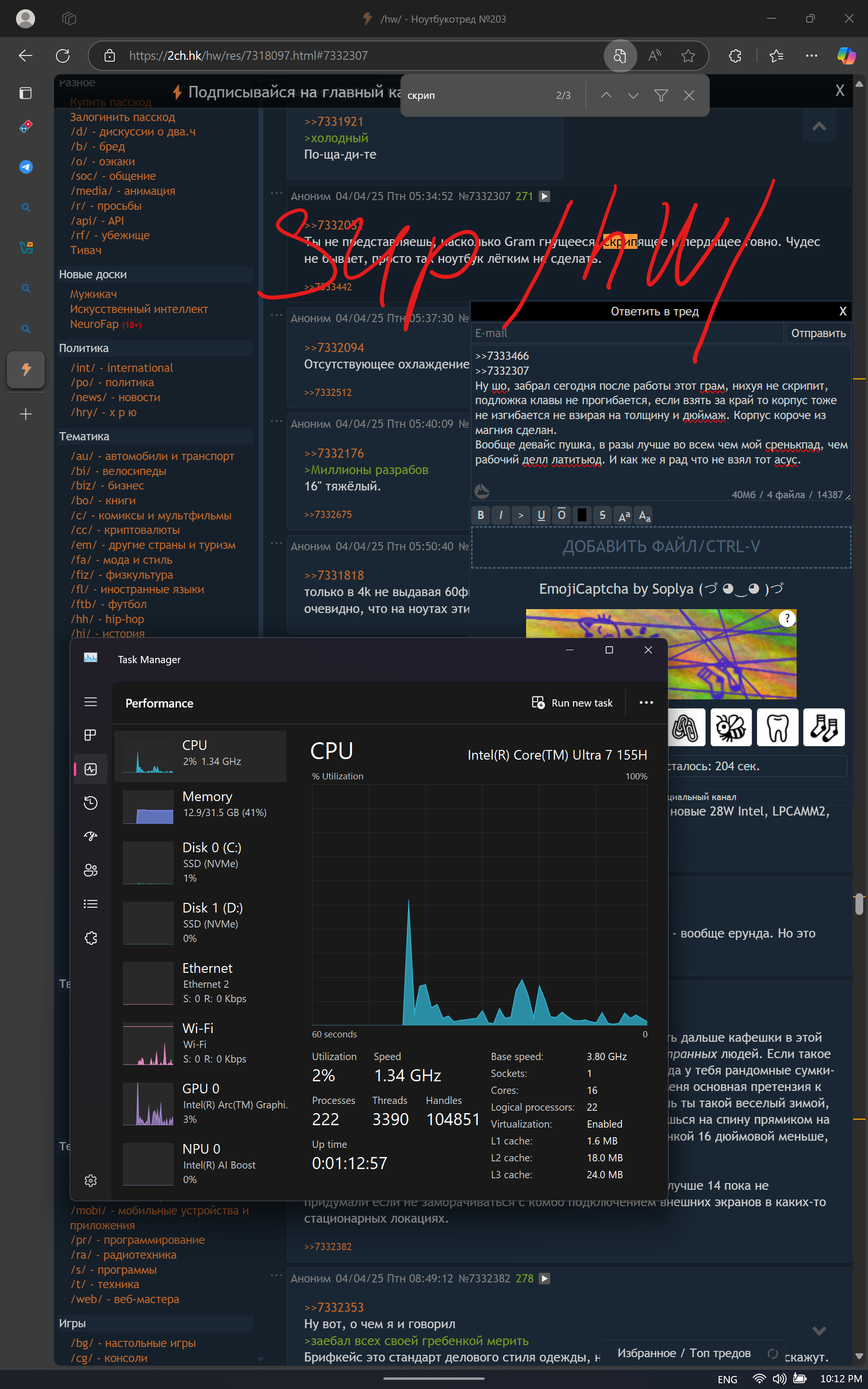Open the Task Manager navigation hamburger menu
This screenshot has width=868, height=1389.
point(91,702)
